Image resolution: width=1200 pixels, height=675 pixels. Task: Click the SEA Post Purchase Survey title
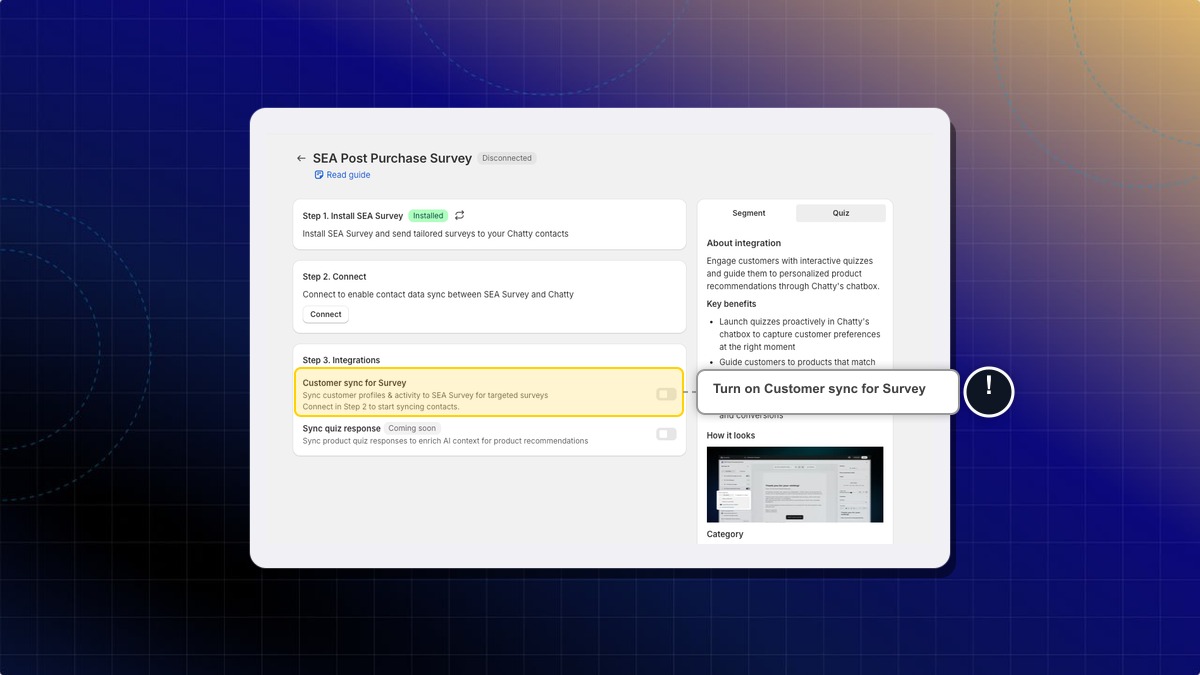coord(392,158)
